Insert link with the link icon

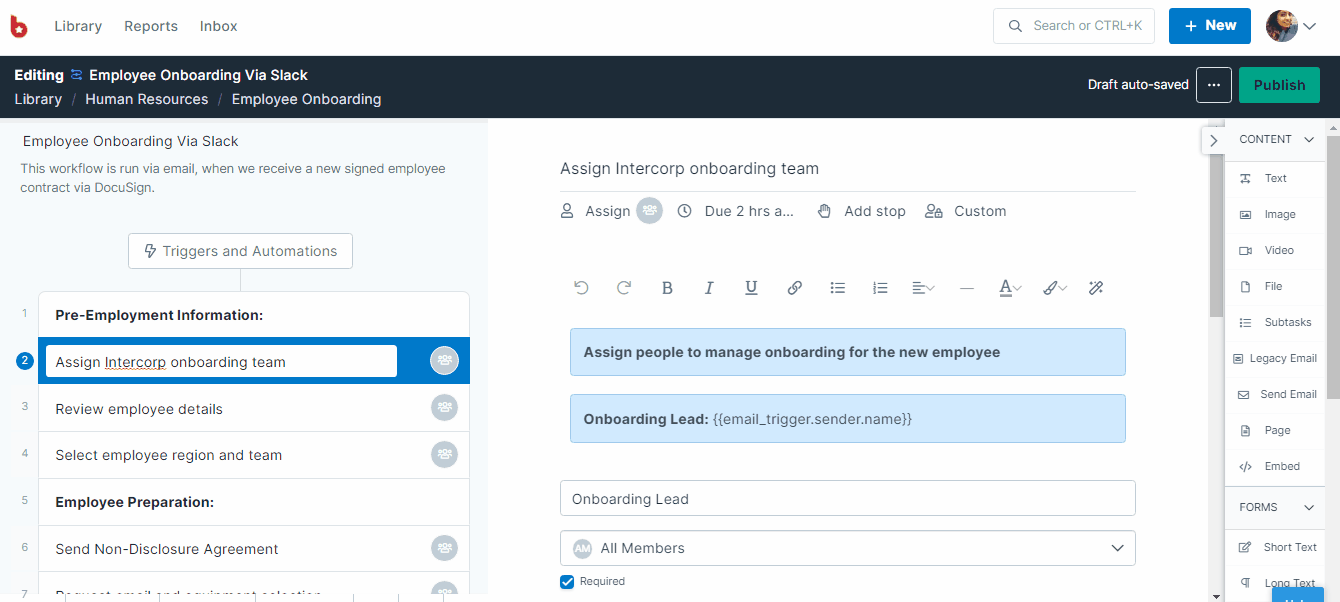[794, 288]
